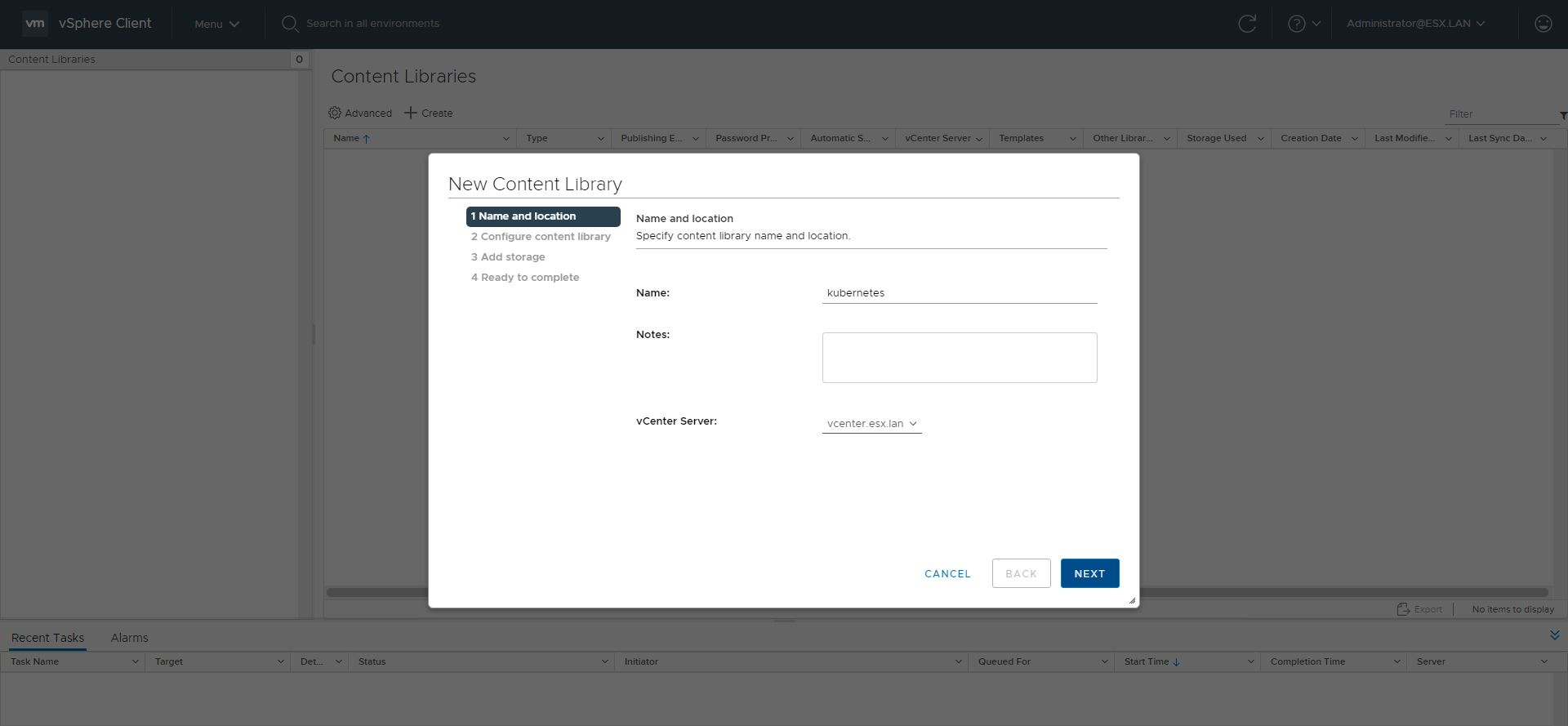1568x726 pixels.
Task: Click the refresh icon in top bar
Action: 1246,24
